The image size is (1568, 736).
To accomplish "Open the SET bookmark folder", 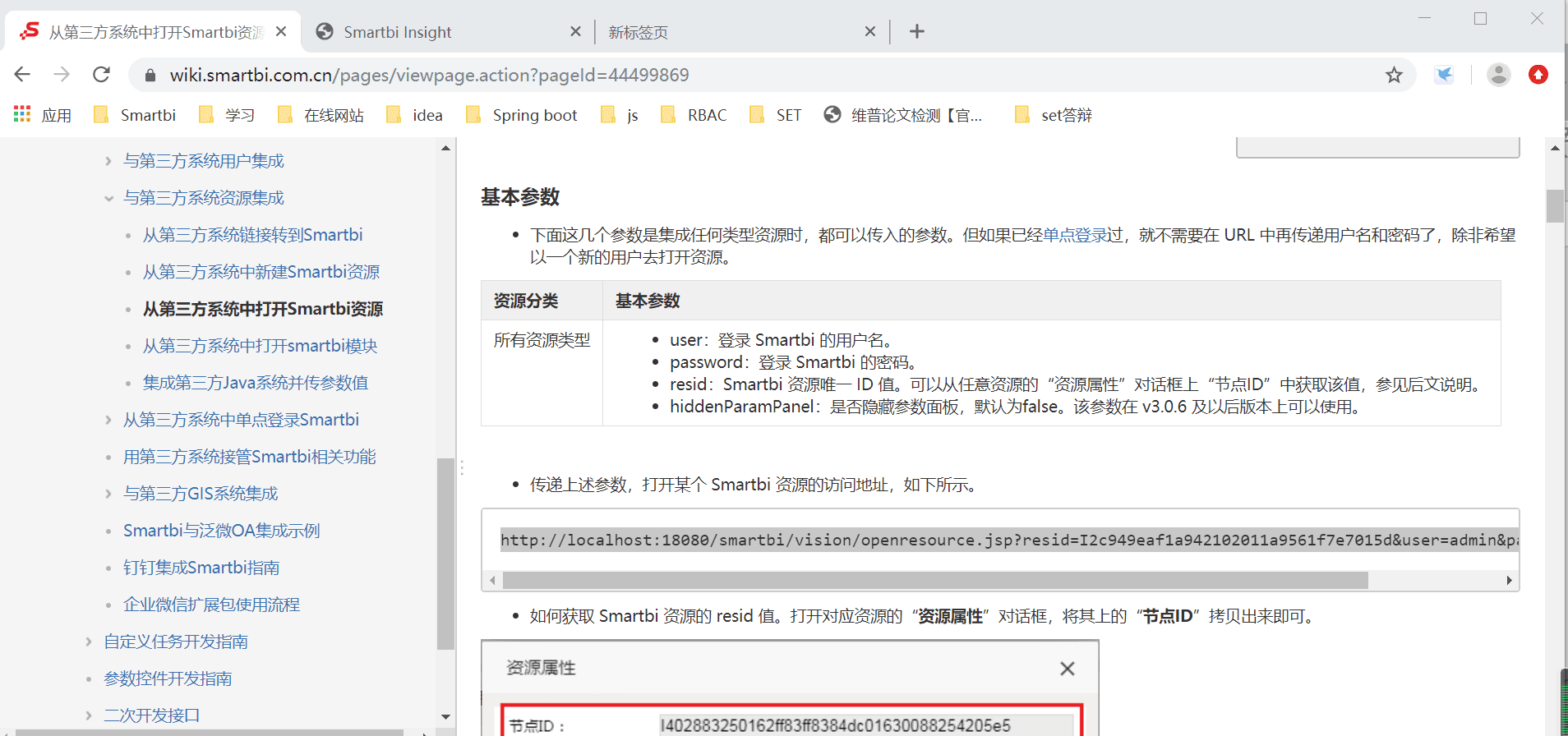I will (x=775, y=115).
